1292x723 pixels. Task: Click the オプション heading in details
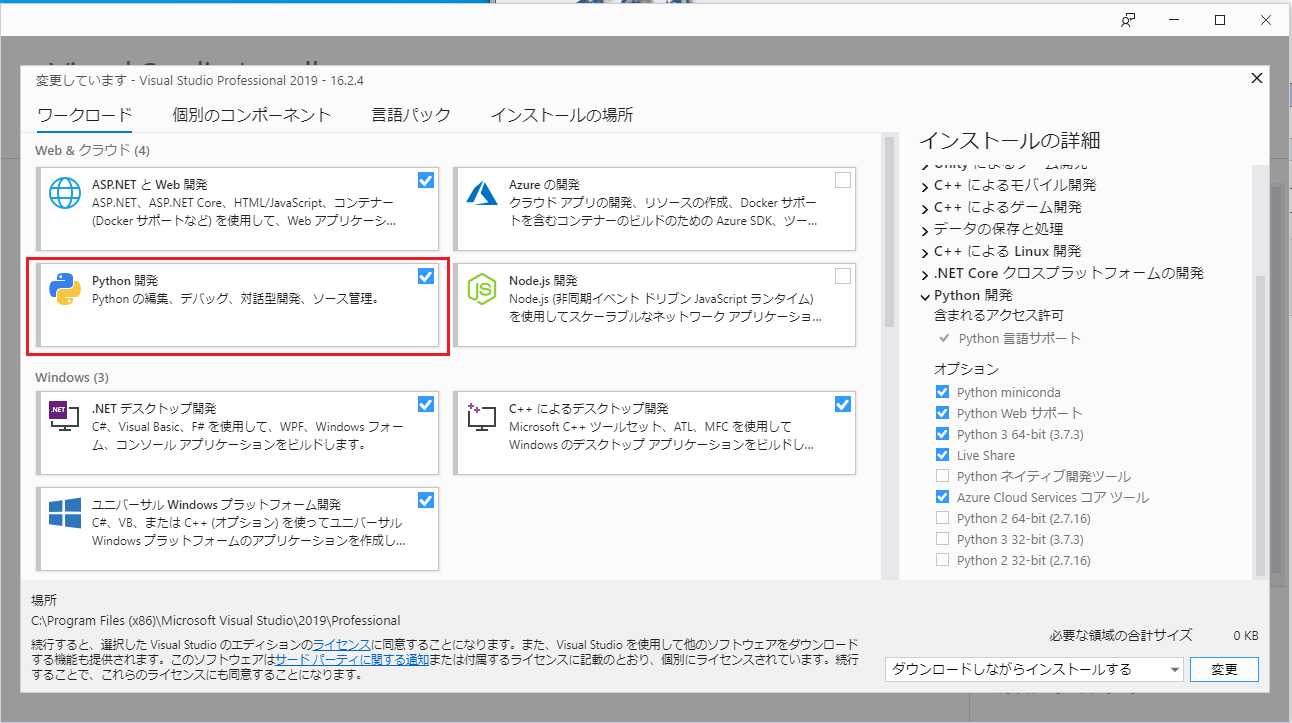point(966,369)
